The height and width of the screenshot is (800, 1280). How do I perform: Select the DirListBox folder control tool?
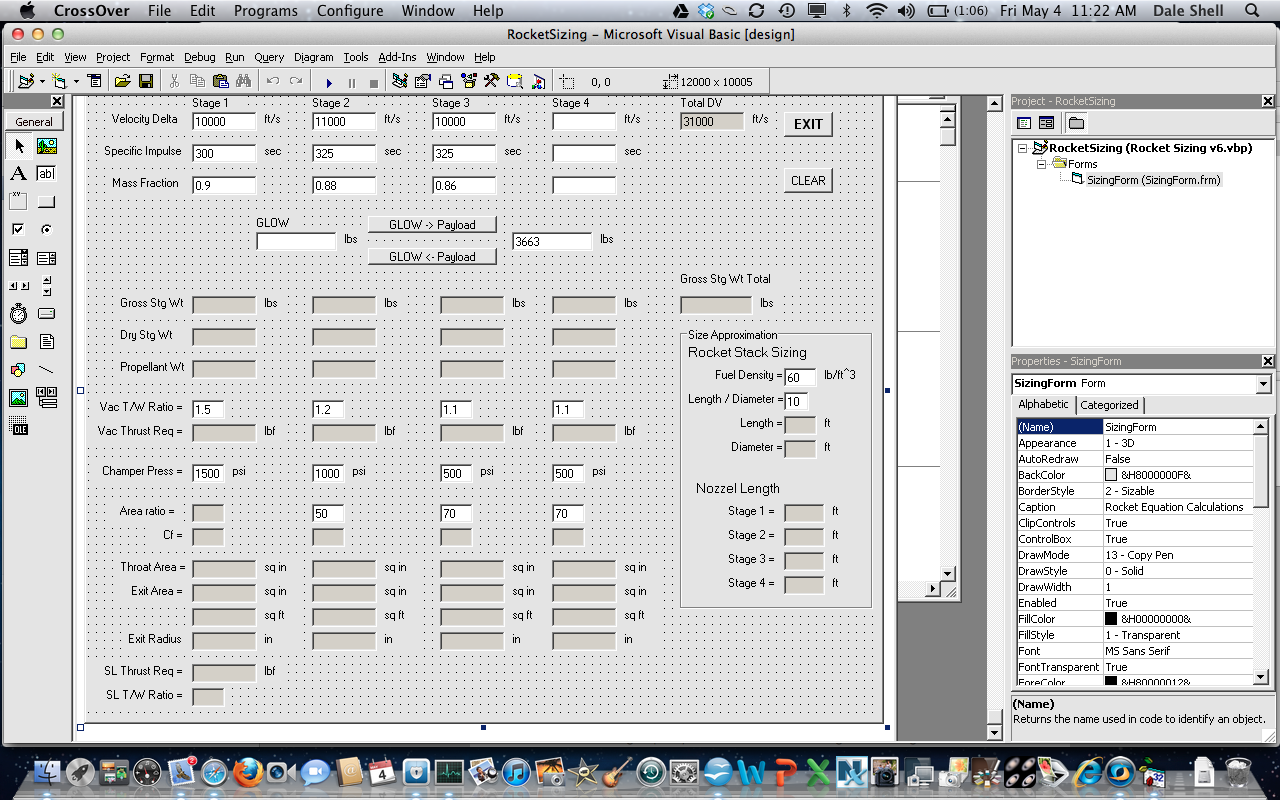coord(19,342)
